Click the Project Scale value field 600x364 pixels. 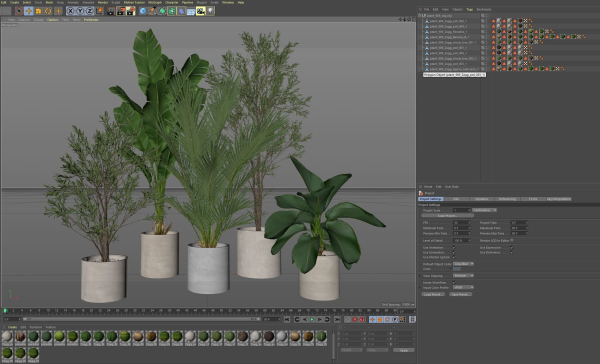(461, 210)
